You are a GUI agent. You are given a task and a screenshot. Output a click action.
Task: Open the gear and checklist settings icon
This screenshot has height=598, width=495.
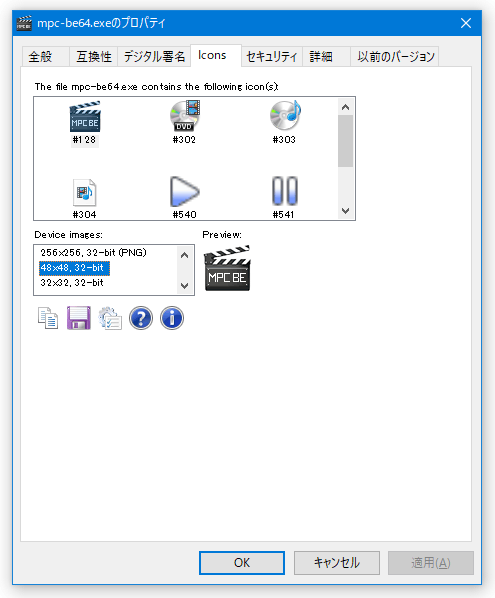point(110,318)
